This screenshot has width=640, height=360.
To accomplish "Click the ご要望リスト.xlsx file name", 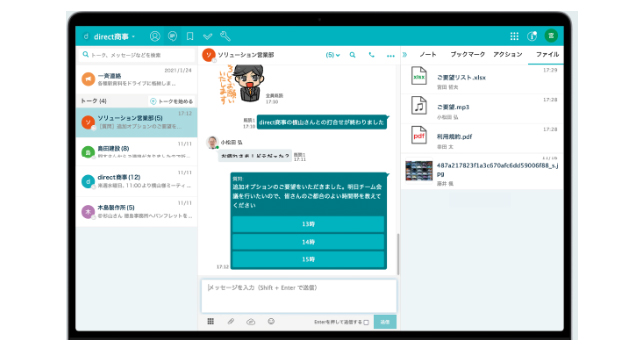I will (x=461, y=78).
